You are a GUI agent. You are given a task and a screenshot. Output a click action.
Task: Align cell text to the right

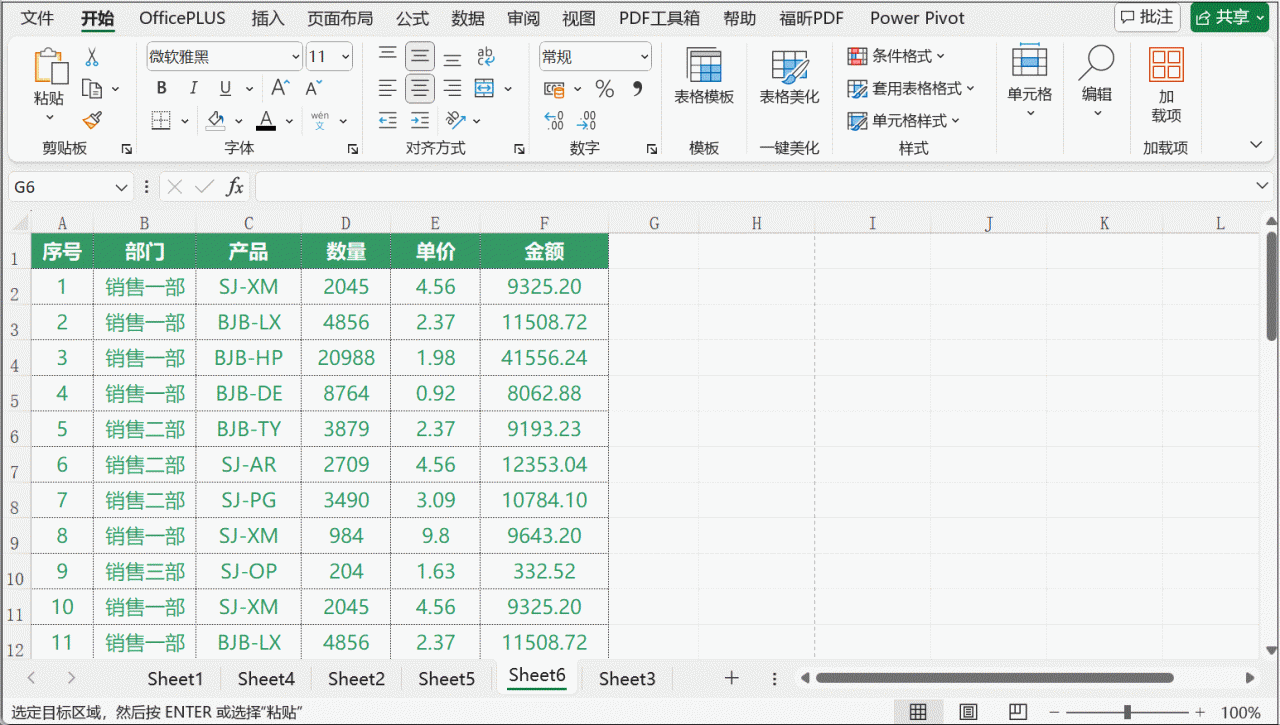[452, 88]
